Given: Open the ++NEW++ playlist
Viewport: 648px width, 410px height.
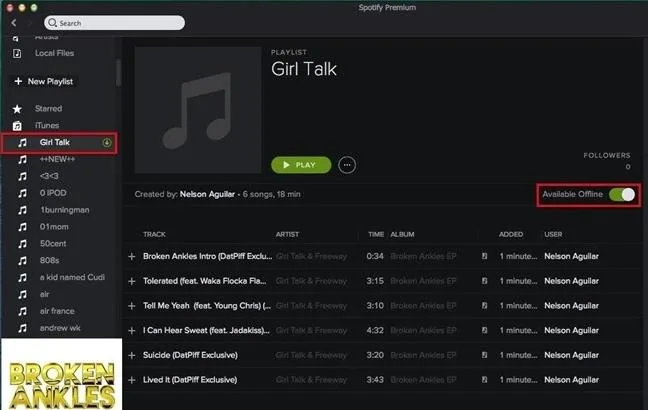Looking at the screenshot, I should [57, 160].
